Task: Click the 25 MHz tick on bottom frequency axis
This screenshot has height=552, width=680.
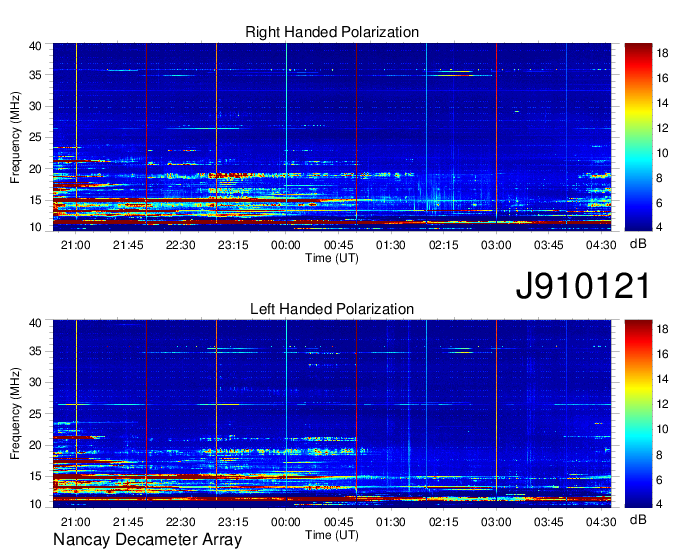Action: point(36,414)
